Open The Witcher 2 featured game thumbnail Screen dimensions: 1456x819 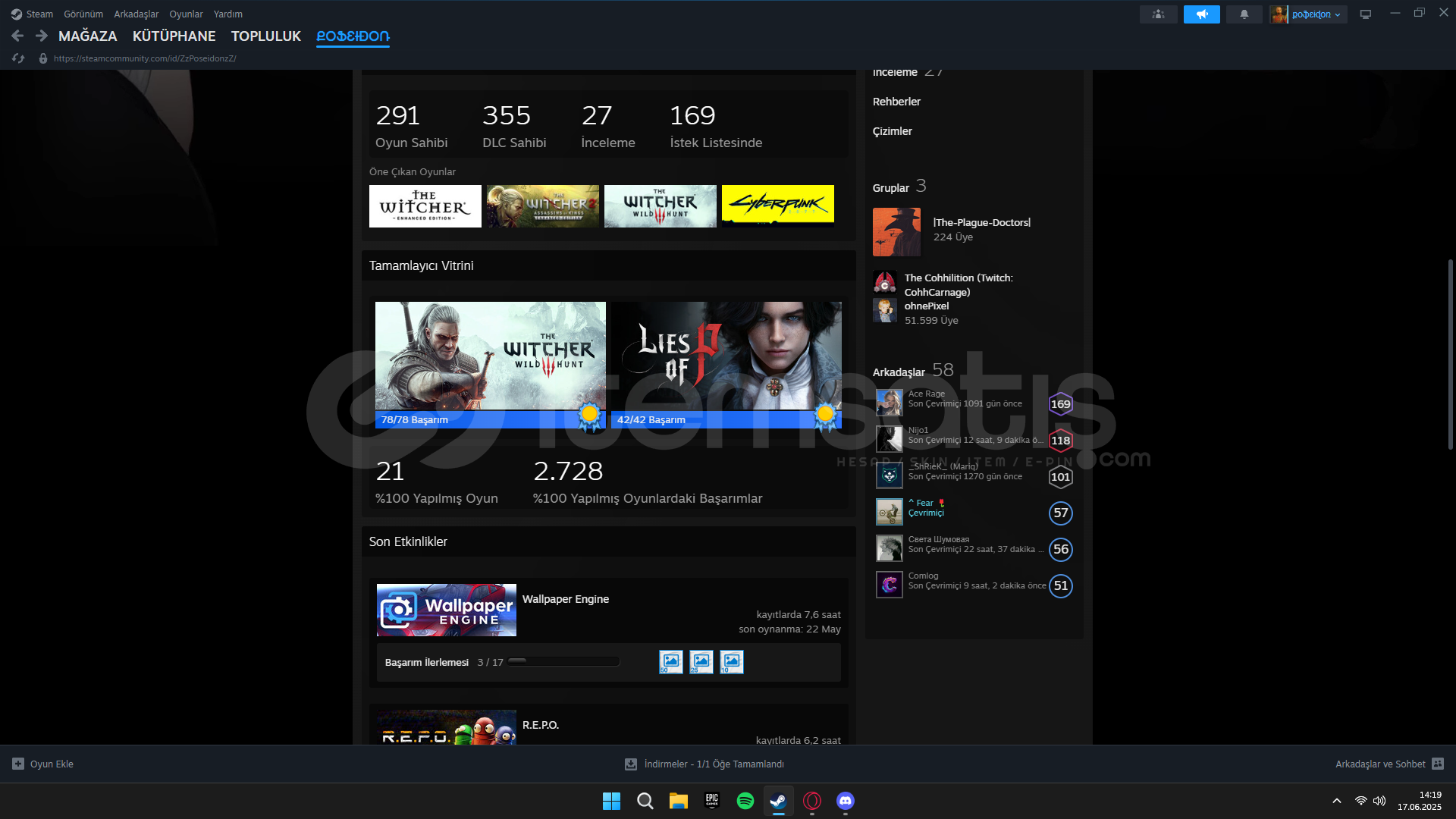(543, 206)
